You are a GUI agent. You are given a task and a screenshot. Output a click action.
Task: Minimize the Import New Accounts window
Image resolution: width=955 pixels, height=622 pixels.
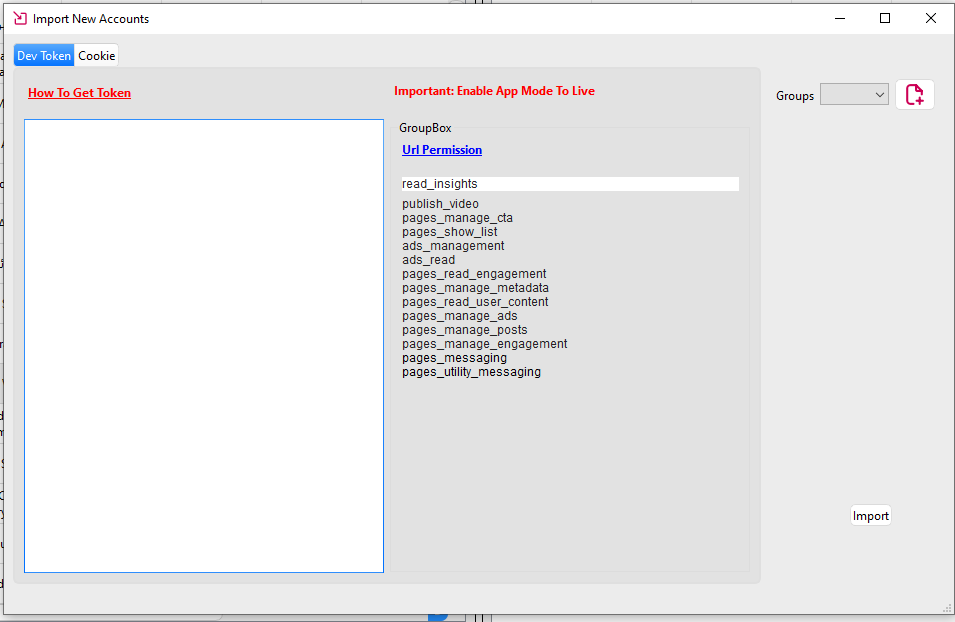838,18
